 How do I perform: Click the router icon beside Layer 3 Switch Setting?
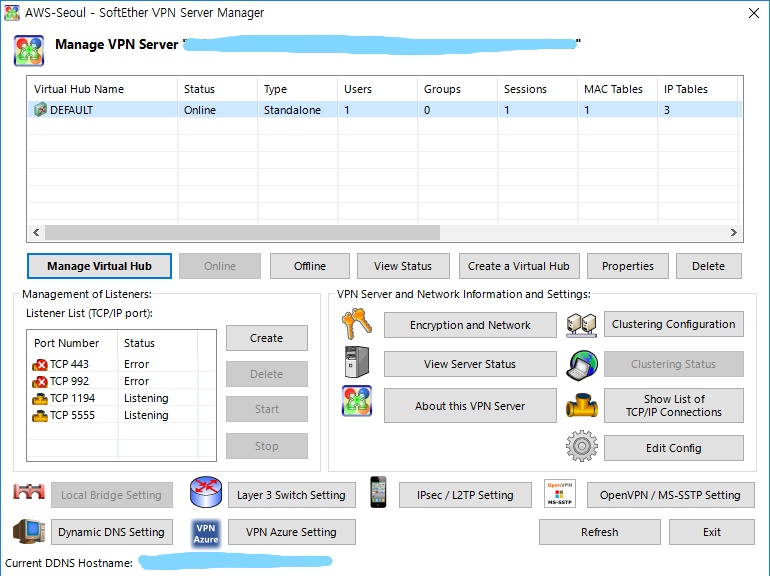point(205,494)
